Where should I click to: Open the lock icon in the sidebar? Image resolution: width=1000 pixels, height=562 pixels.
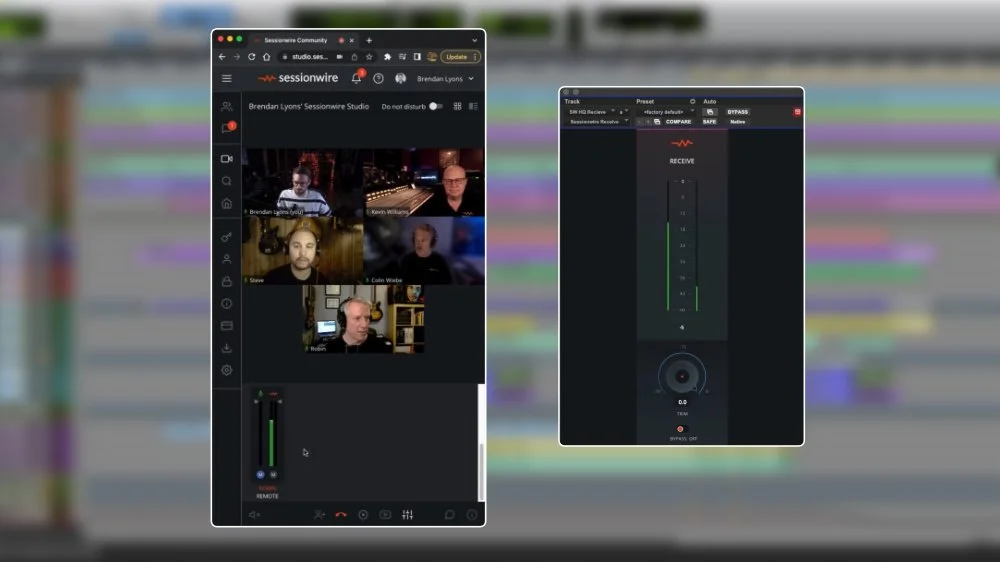pos(226,281)
